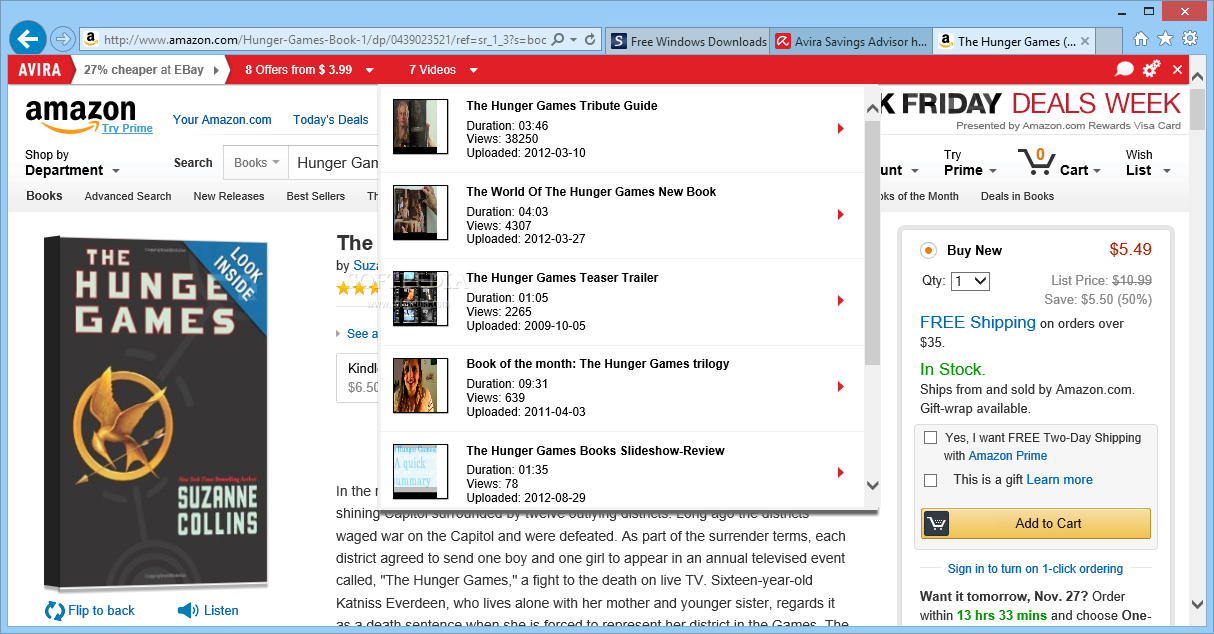Open Teaser Trailer video thumbnail
The image size is (1214, 634).
click(420, 299)
